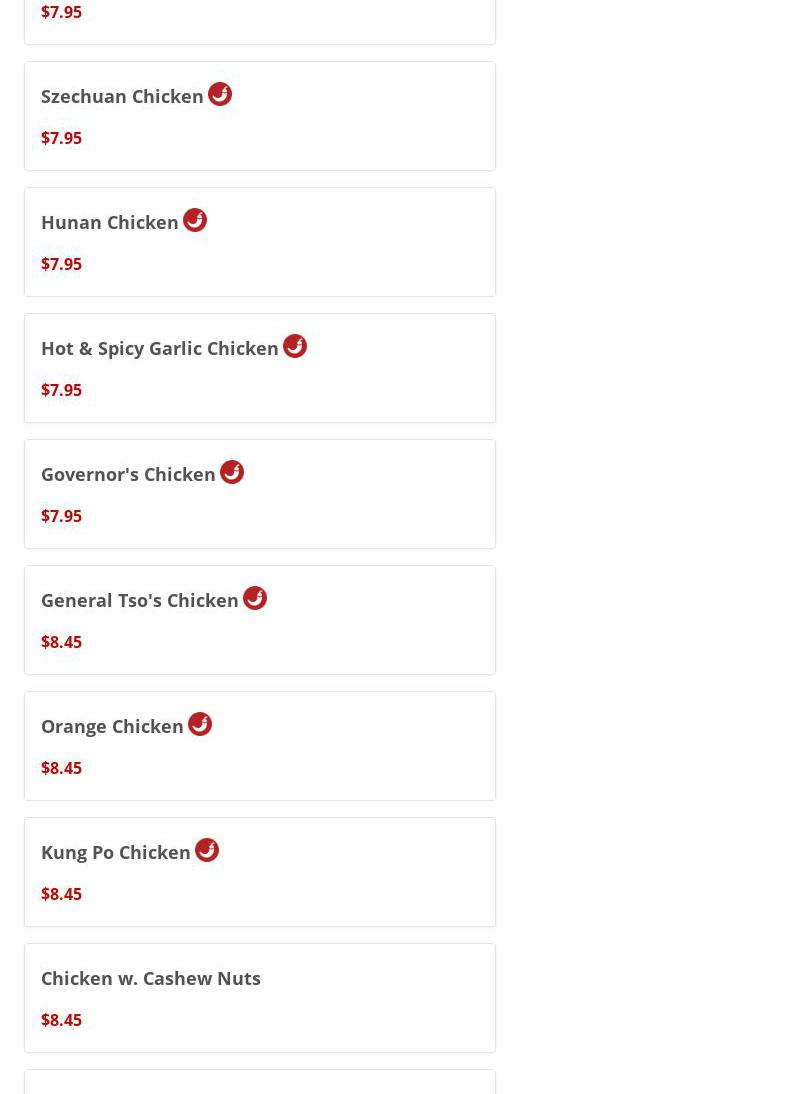Screen dimensions: 785x1094
Task: Click the $8.45 price of Chicken w. Cashew Nuts
Action: [x=61, y=1020]
